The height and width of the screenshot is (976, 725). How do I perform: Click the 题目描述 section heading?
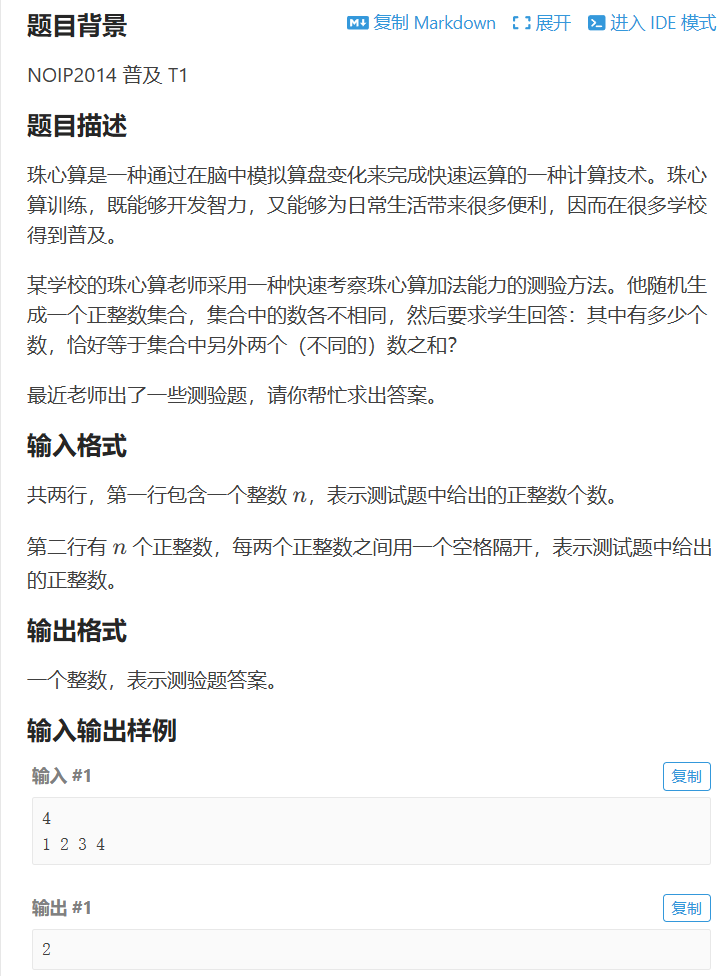click(77, 126)
